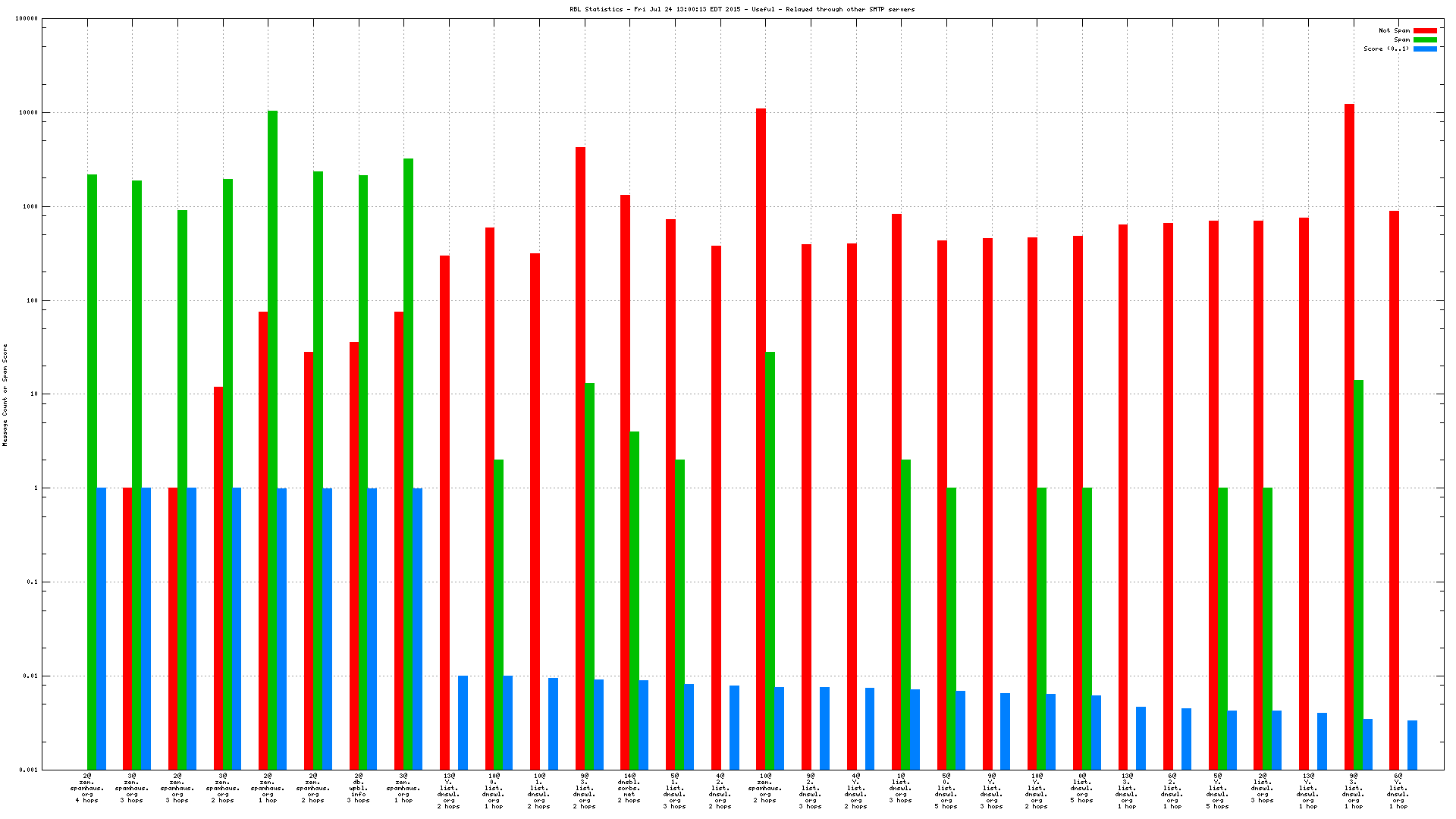Image resolution: width=1456 pixels, height=819 pixels.
Task: Click the rightmost blue score bar
Action: coord(1412,745)
